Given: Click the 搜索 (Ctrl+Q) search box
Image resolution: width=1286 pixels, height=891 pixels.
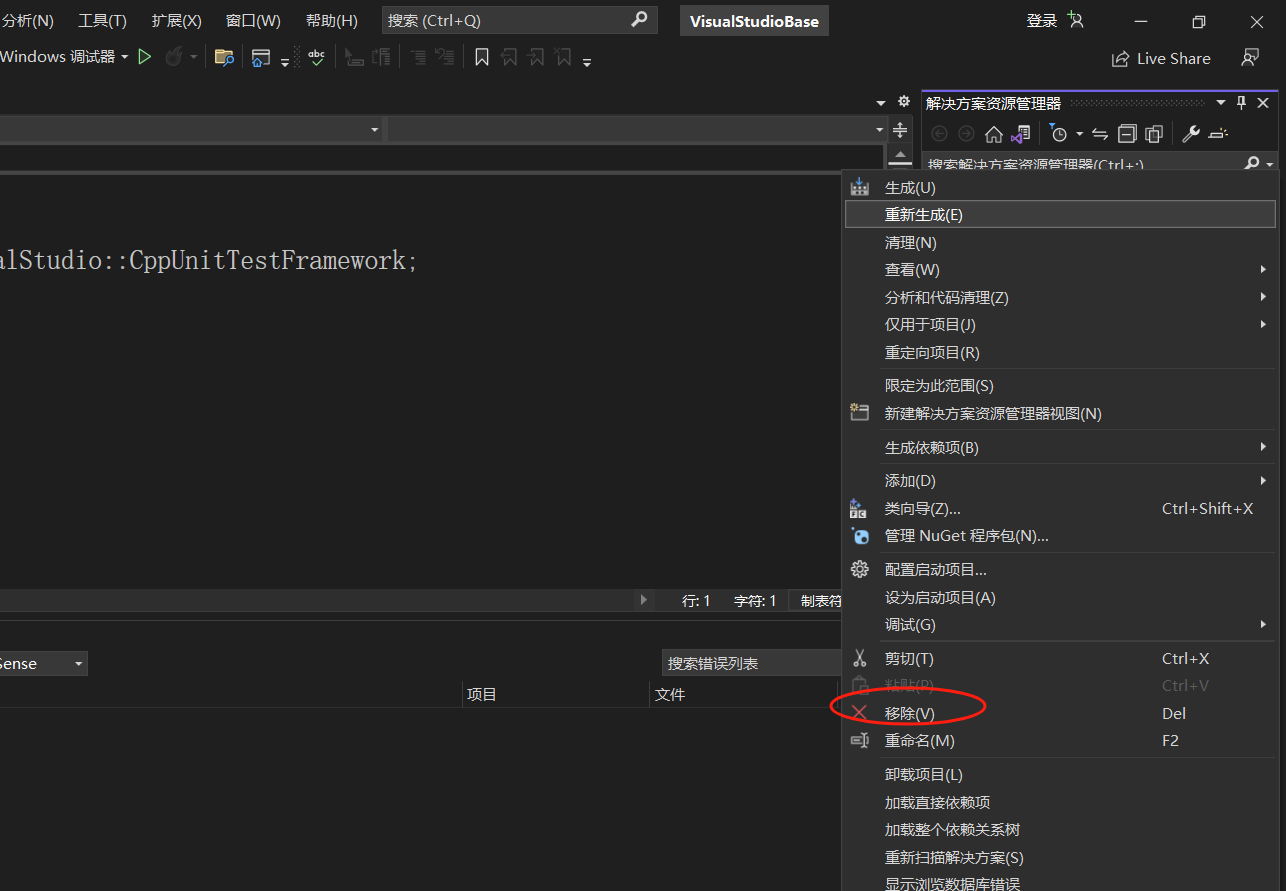Looking at the screenshot, I should (x=519, y=21).
